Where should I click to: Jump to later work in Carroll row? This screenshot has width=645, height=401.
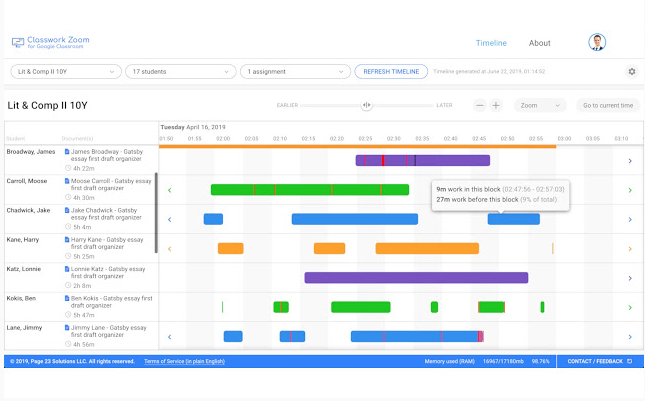630,190
